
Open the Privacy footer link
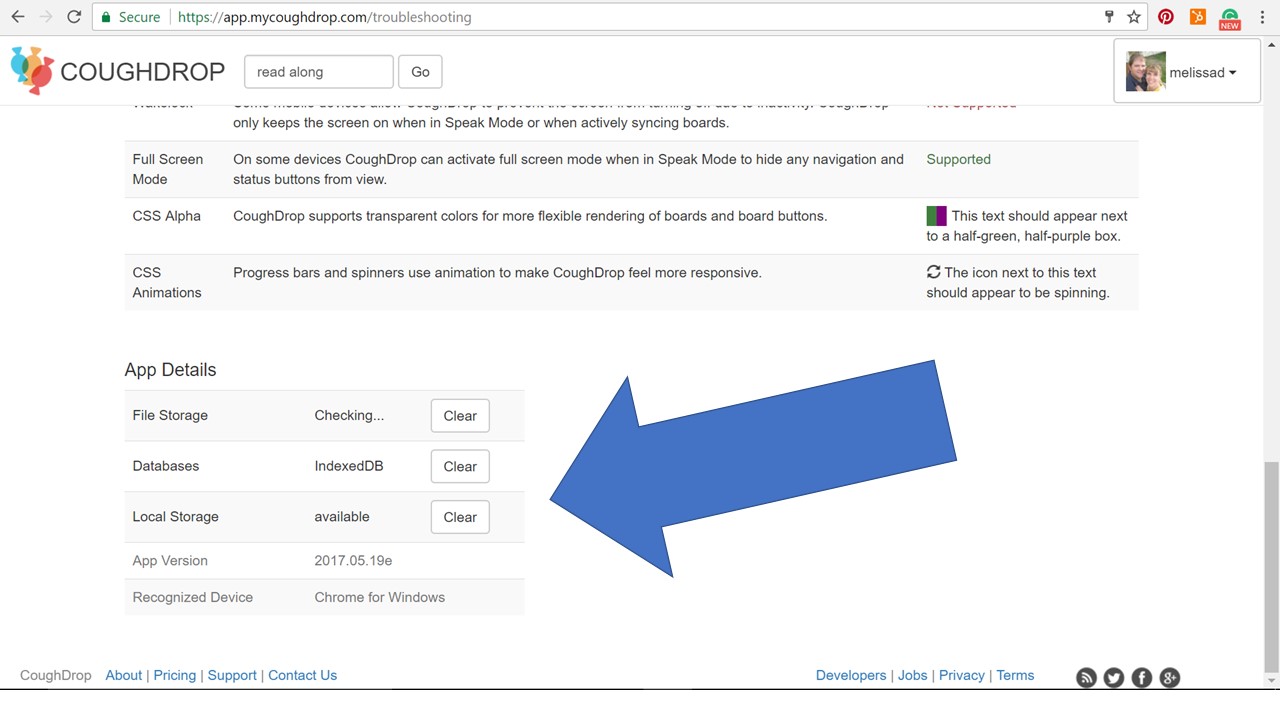(x=962, y=675)
